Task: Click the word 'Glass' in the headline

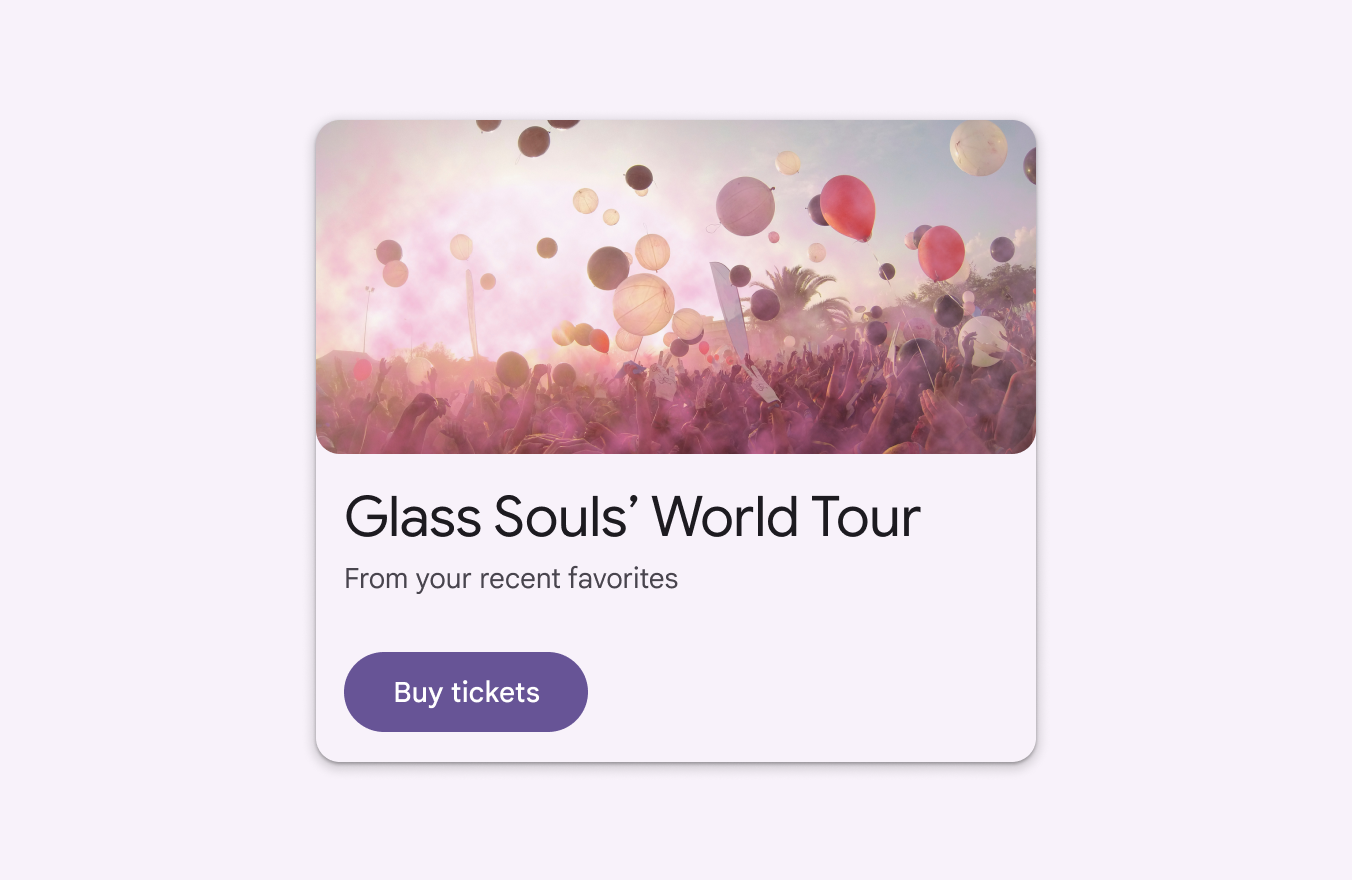Action: coord(413,517)
